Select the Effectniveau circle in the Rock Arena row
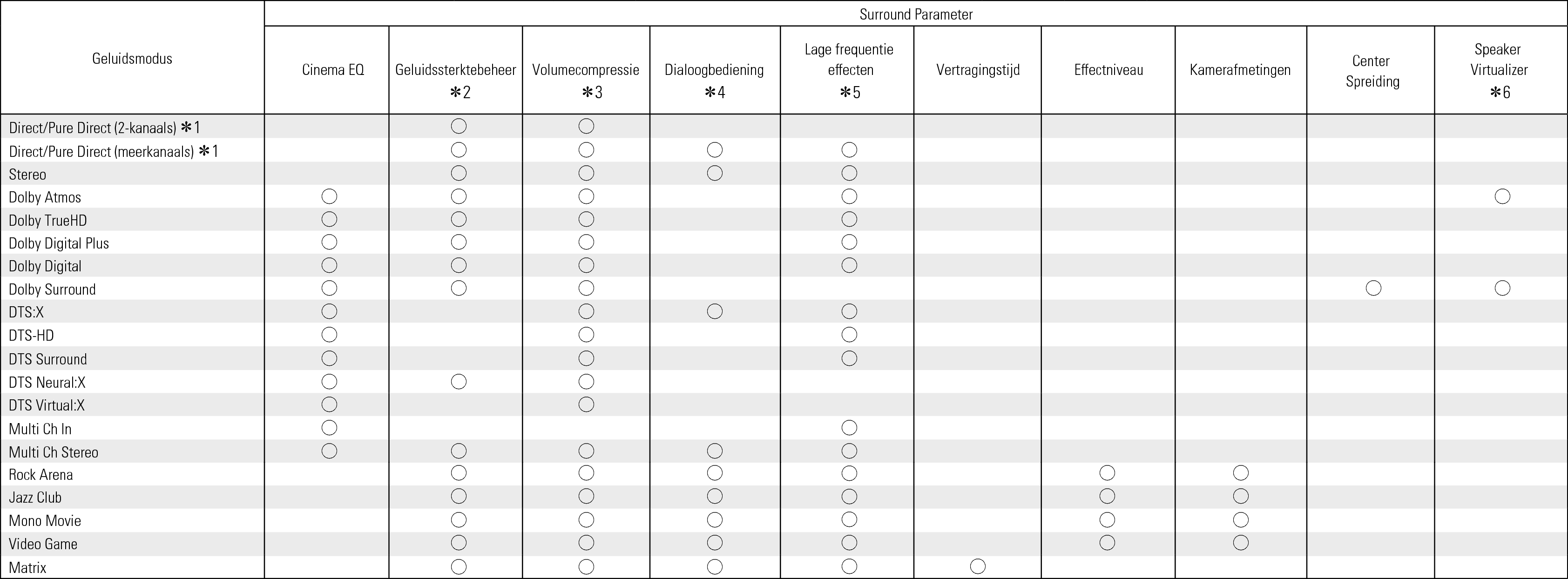 [x=1107, y=472]
